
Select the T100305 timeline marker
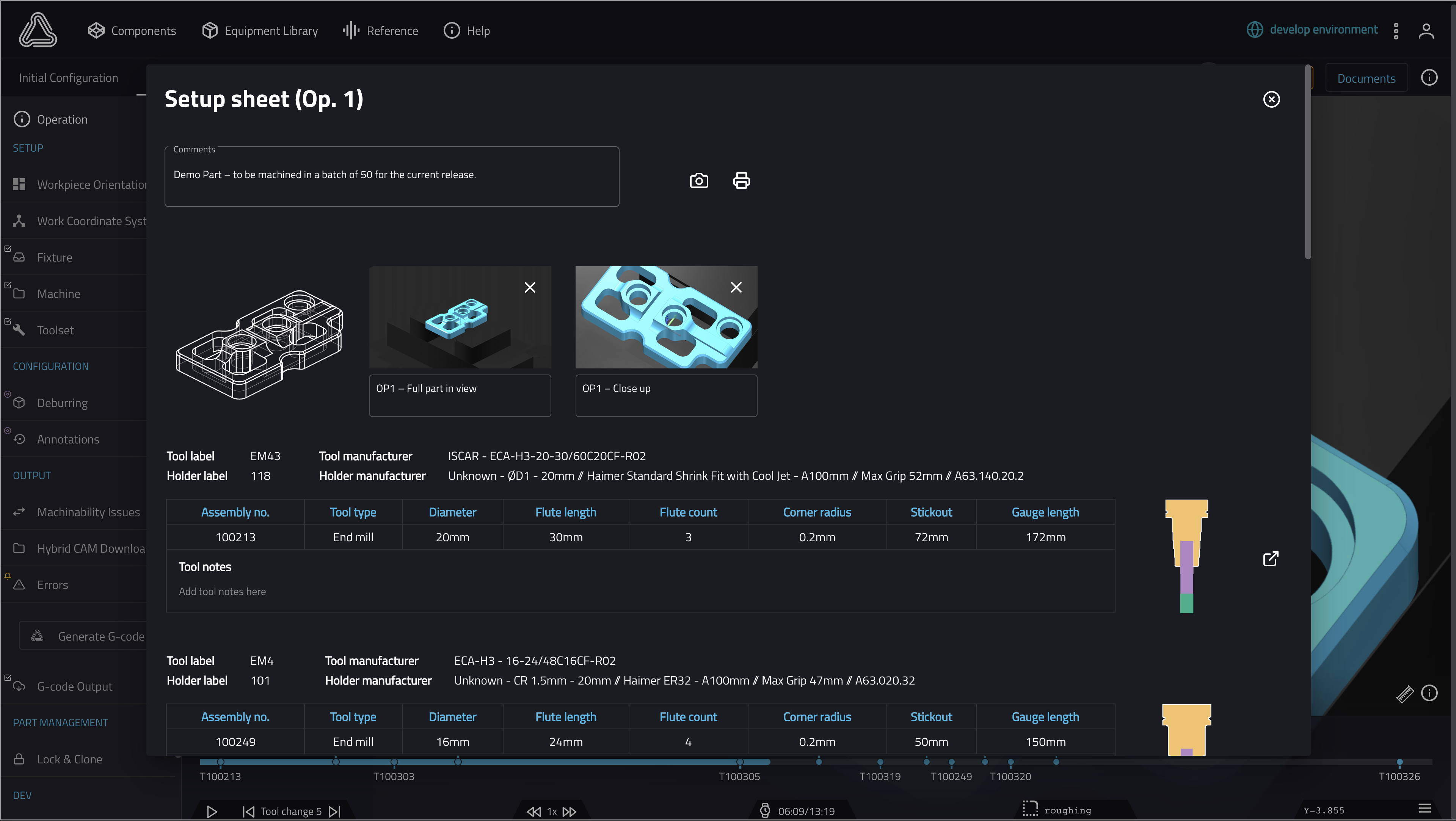tap(739, 762)
